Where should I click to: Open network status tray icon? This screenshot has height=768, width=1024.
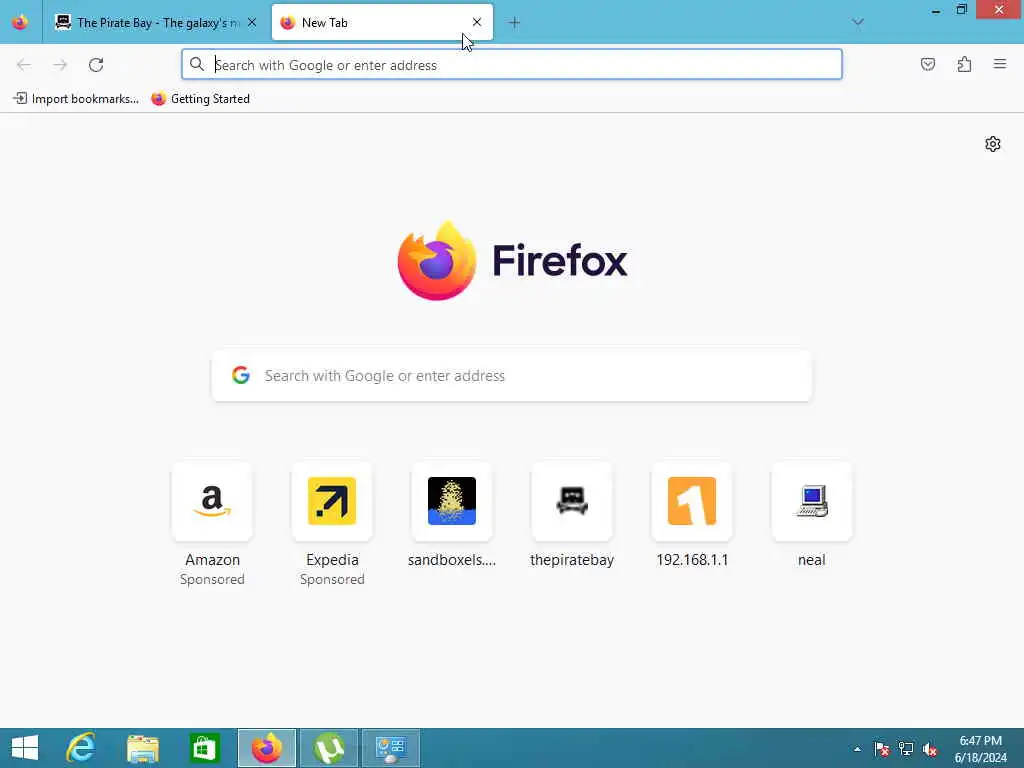click(x=905, y=748)
